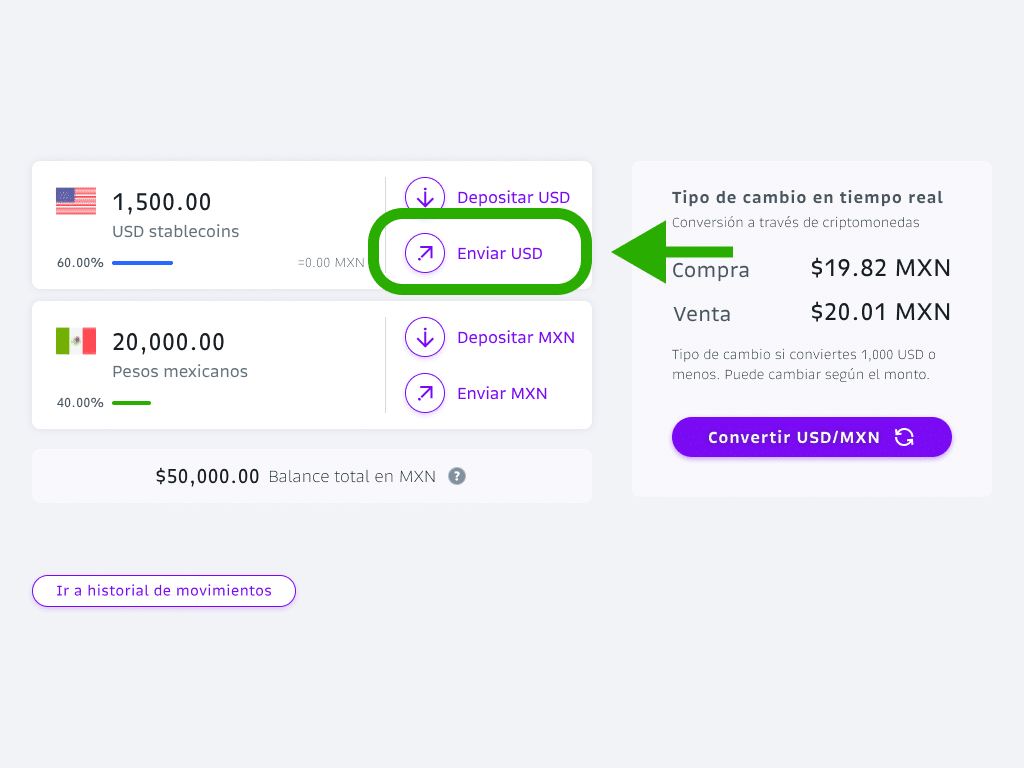The width and height of the screenshot is (1024, 768).
Task: Go to historial de movimientos
Action: click(x=164, y=591)
